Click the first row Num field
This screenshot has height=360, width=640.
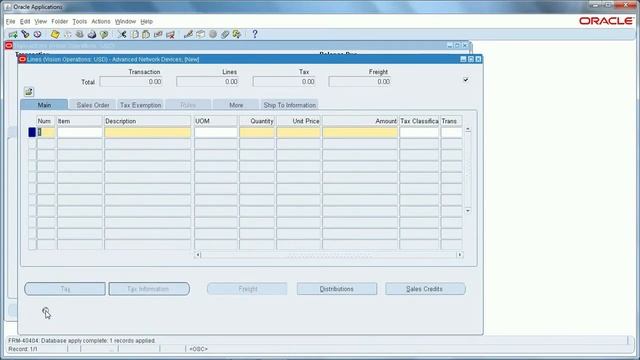click(46, 132)
